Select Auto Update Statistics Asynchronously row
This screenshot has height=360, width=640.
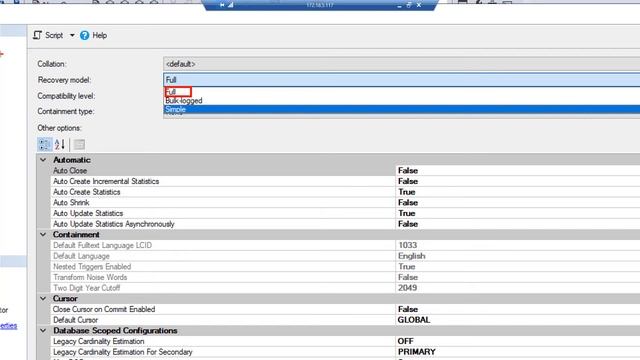(x=223, y=224)
